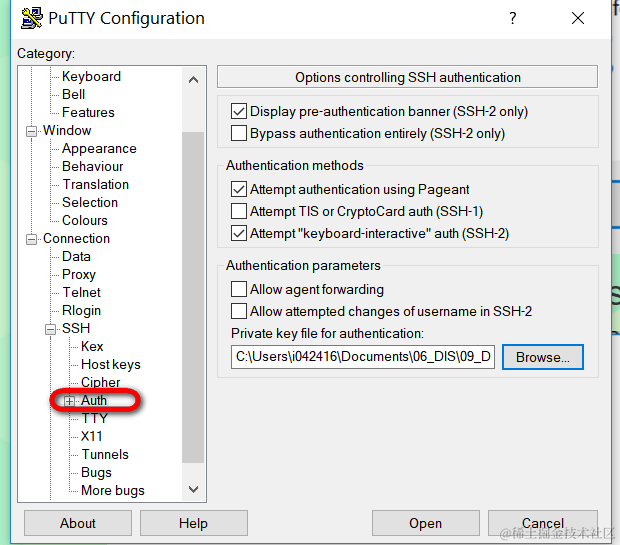This screenshot has width=620, height=545.
Task: Check Allow attempted changes of username
Action: [239, 311]
